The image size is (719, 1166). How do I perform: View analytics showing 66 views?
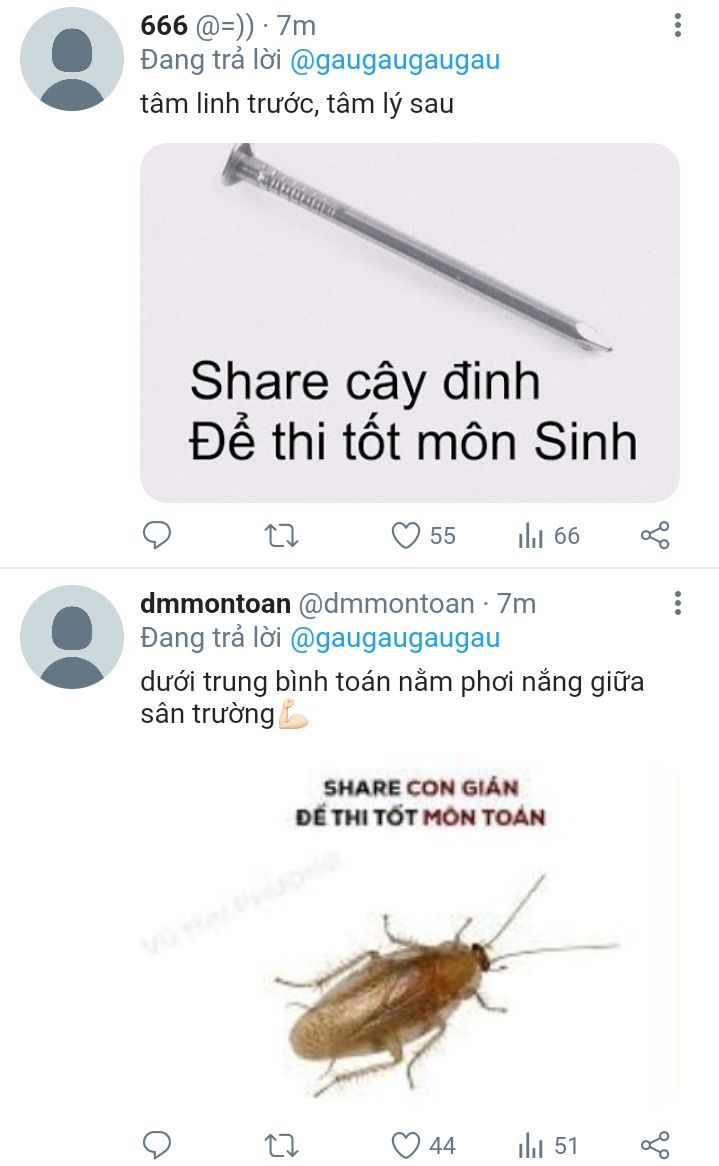point(549,535)
